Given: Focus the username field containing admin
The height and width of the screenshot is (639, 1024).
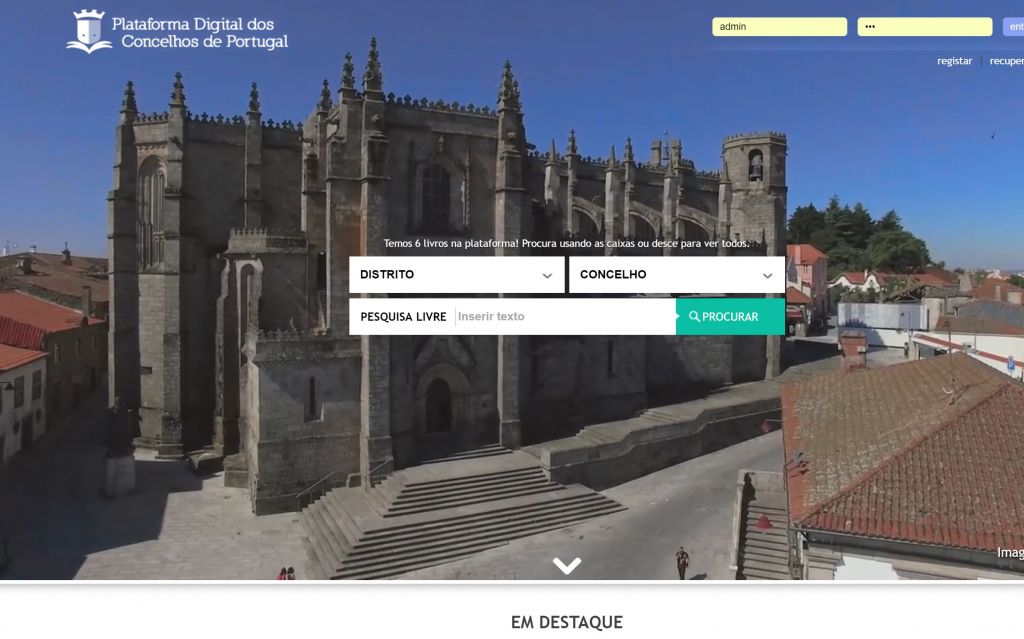Looking at the screenshot, I should (x=779, y=27).
